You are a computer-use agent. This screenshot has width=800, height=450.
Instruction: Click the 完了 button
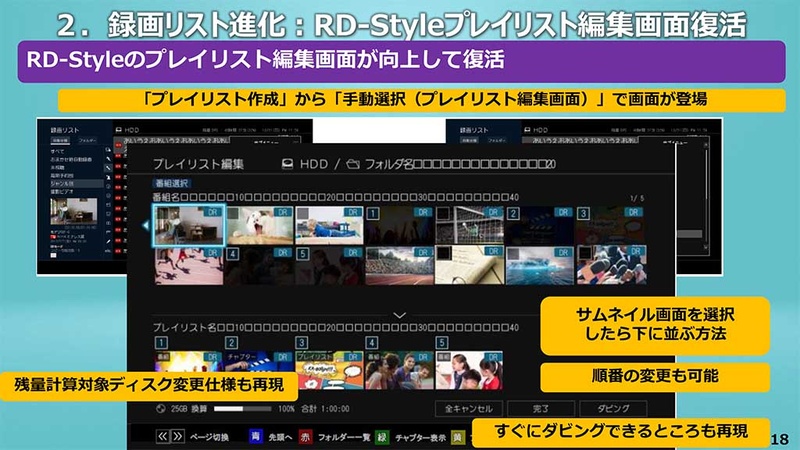click(x=541, y=409)
